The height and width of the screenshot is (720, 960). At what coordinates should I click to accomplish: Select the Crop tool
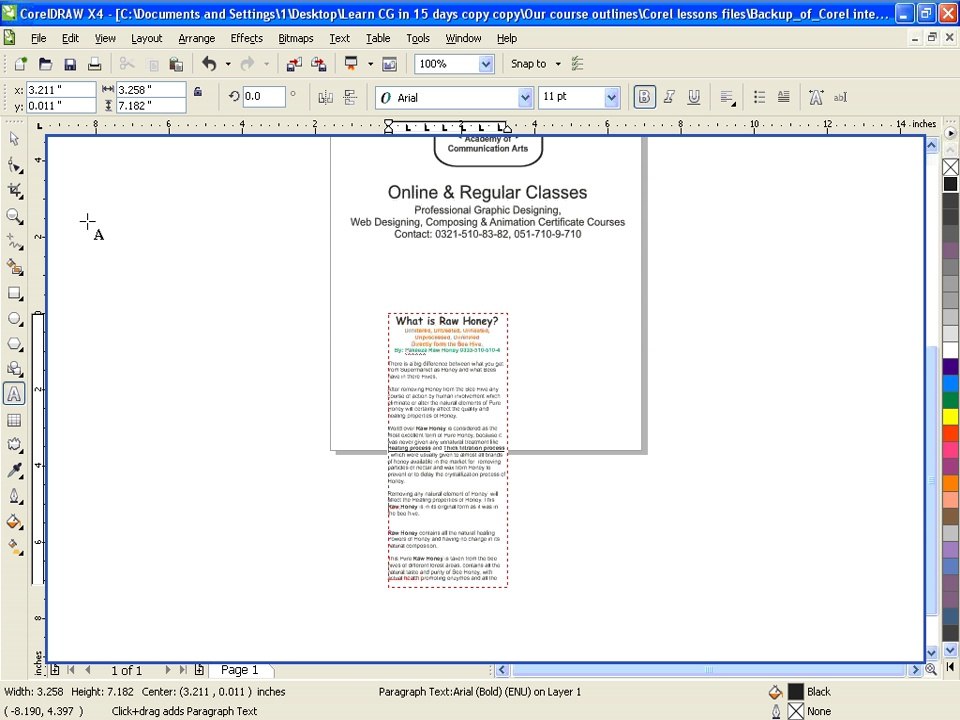[14, 190]
